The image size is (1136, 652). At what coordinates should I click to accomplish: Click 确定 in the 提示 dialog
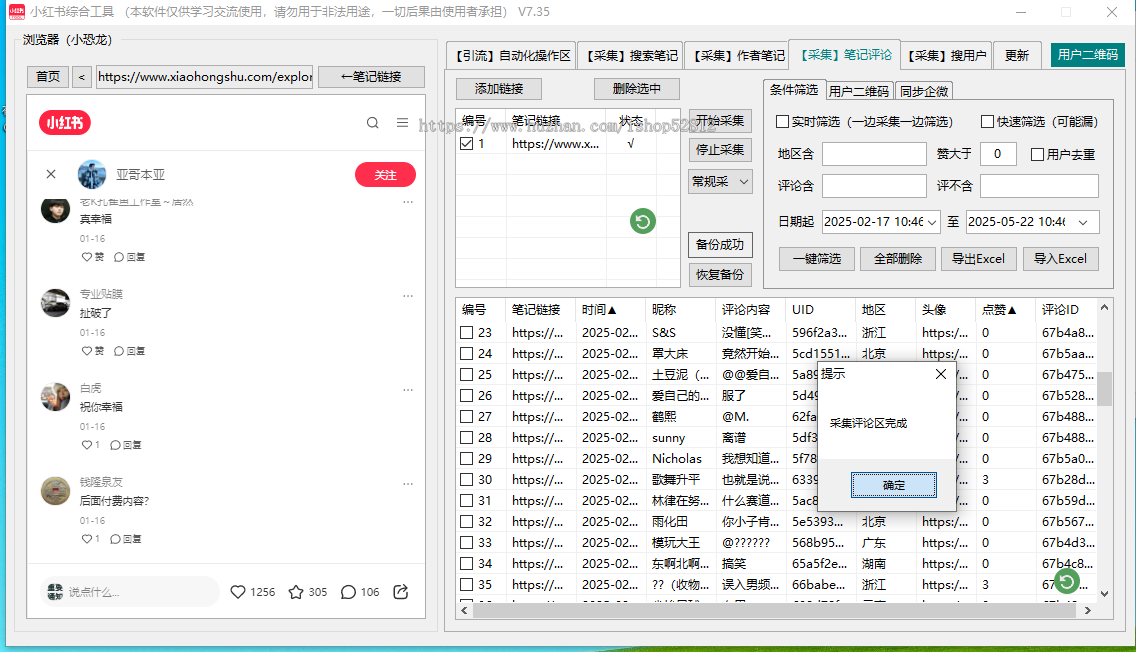[x=893, y=485]
